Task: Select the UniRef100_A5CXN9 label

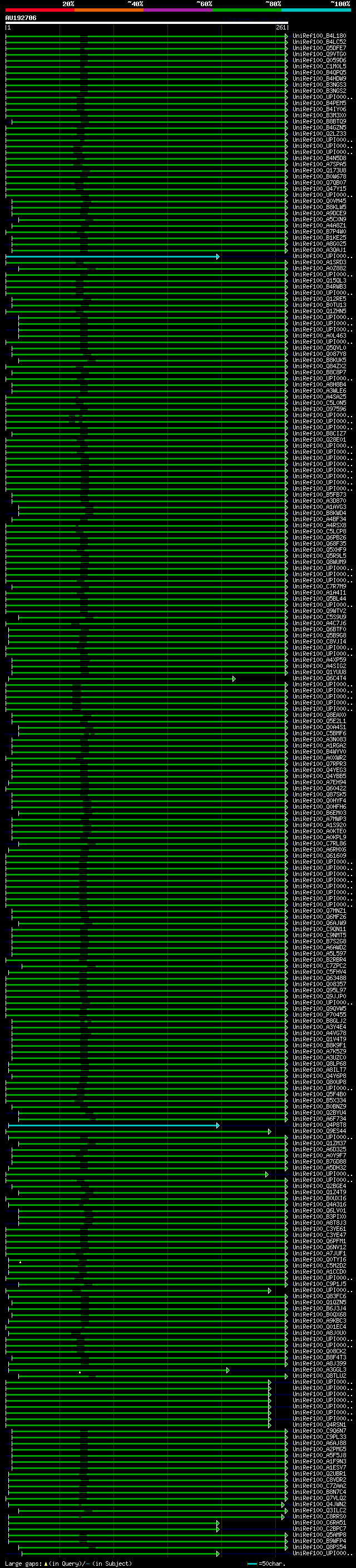Action: pos(319,220)
